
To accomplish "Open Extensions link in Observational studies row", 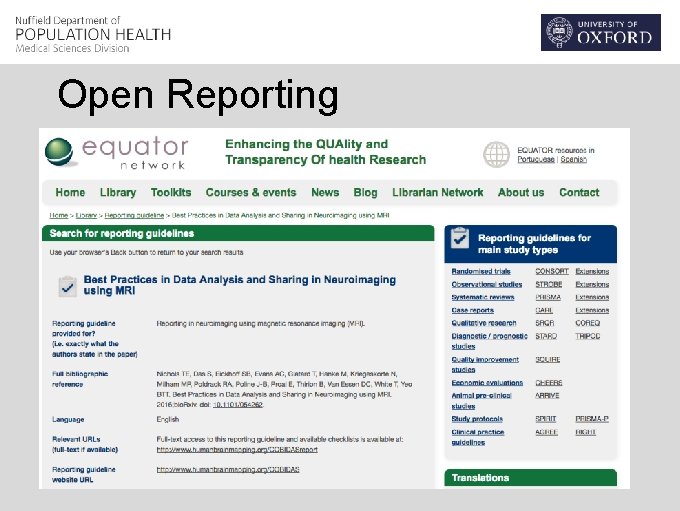I will point(592,284).
